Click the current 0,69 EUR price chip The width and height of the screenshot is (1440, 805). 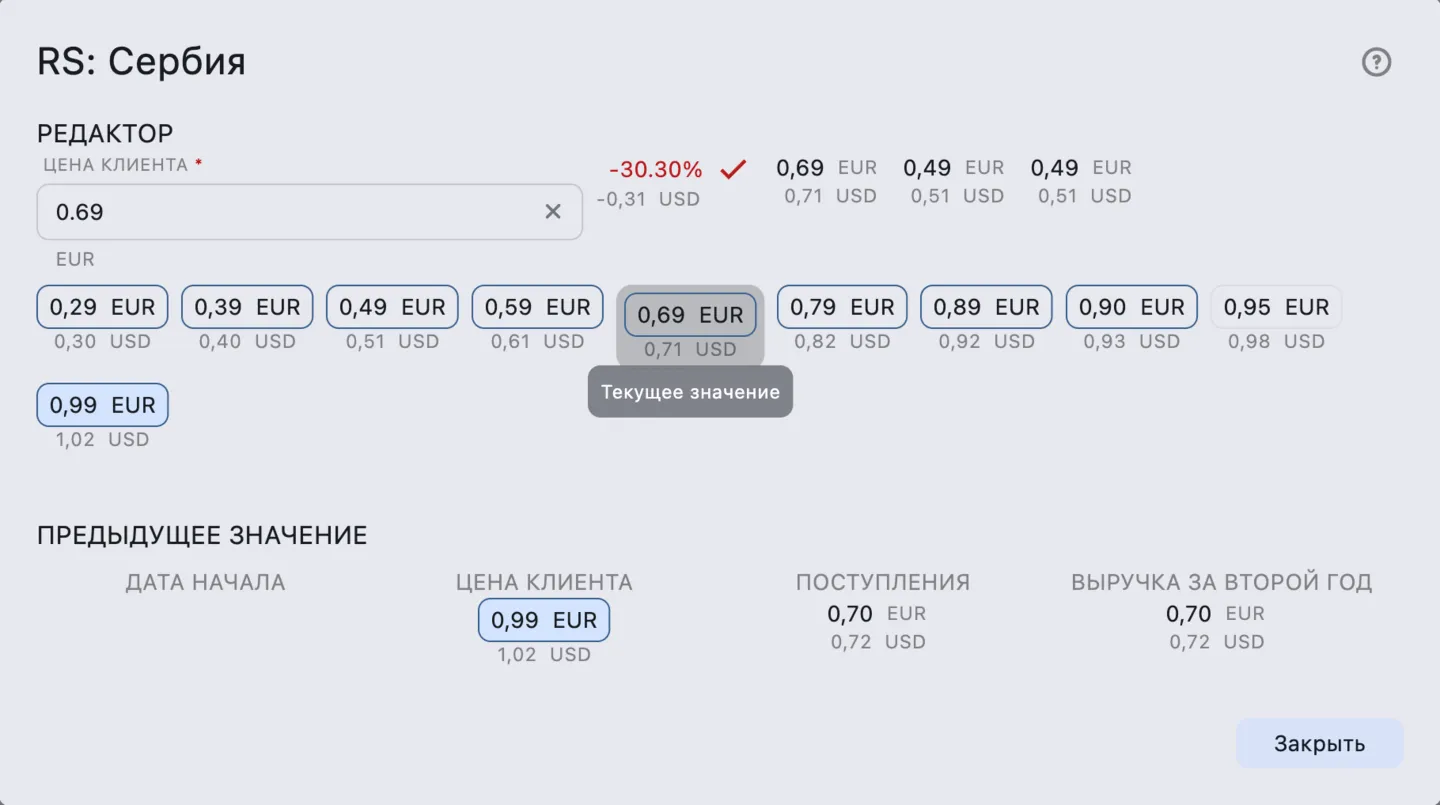click(x=690, y=315)
